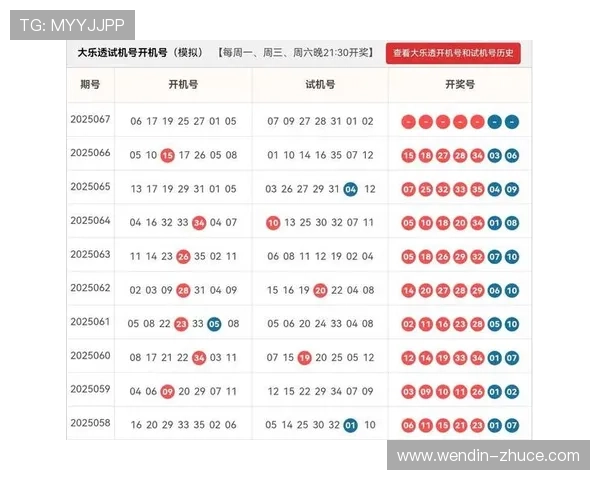600x480 pixels.
Task: Click the 每周一、周三、周六晚21:30开奖 schedule note
Action: tap(296, 52)
